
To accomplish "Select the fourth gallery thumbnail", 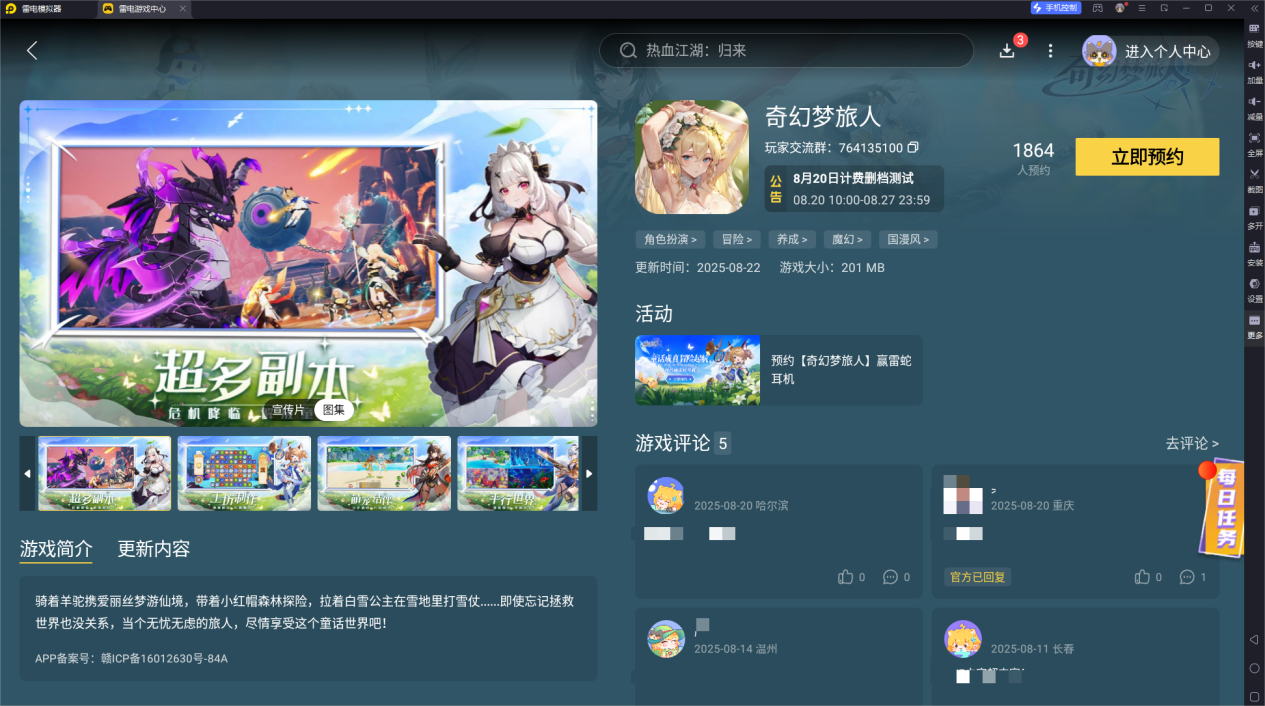I will (518, 474).
